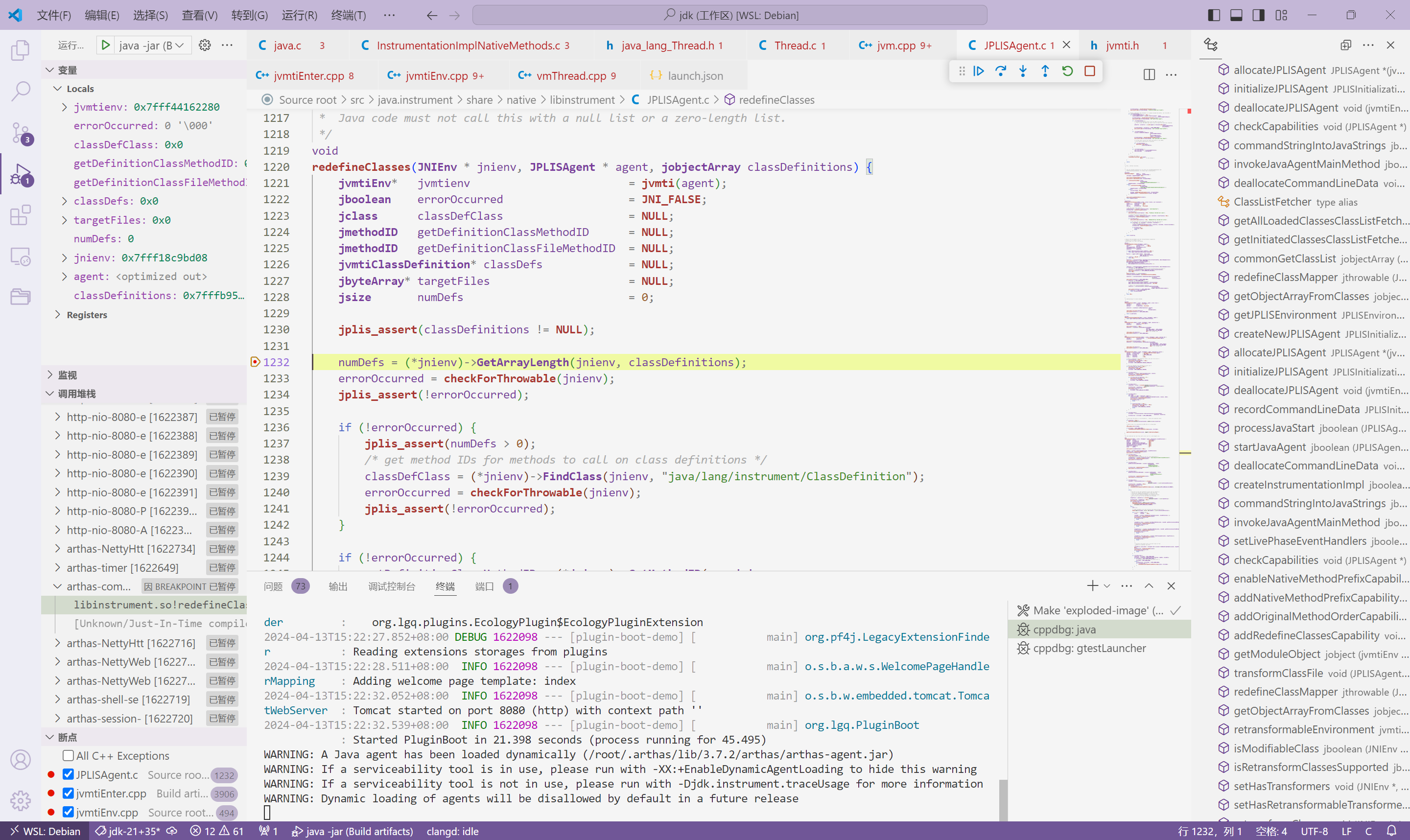Collapse the 调用堆栈 section
The image size is (1410, 840).
50,394
